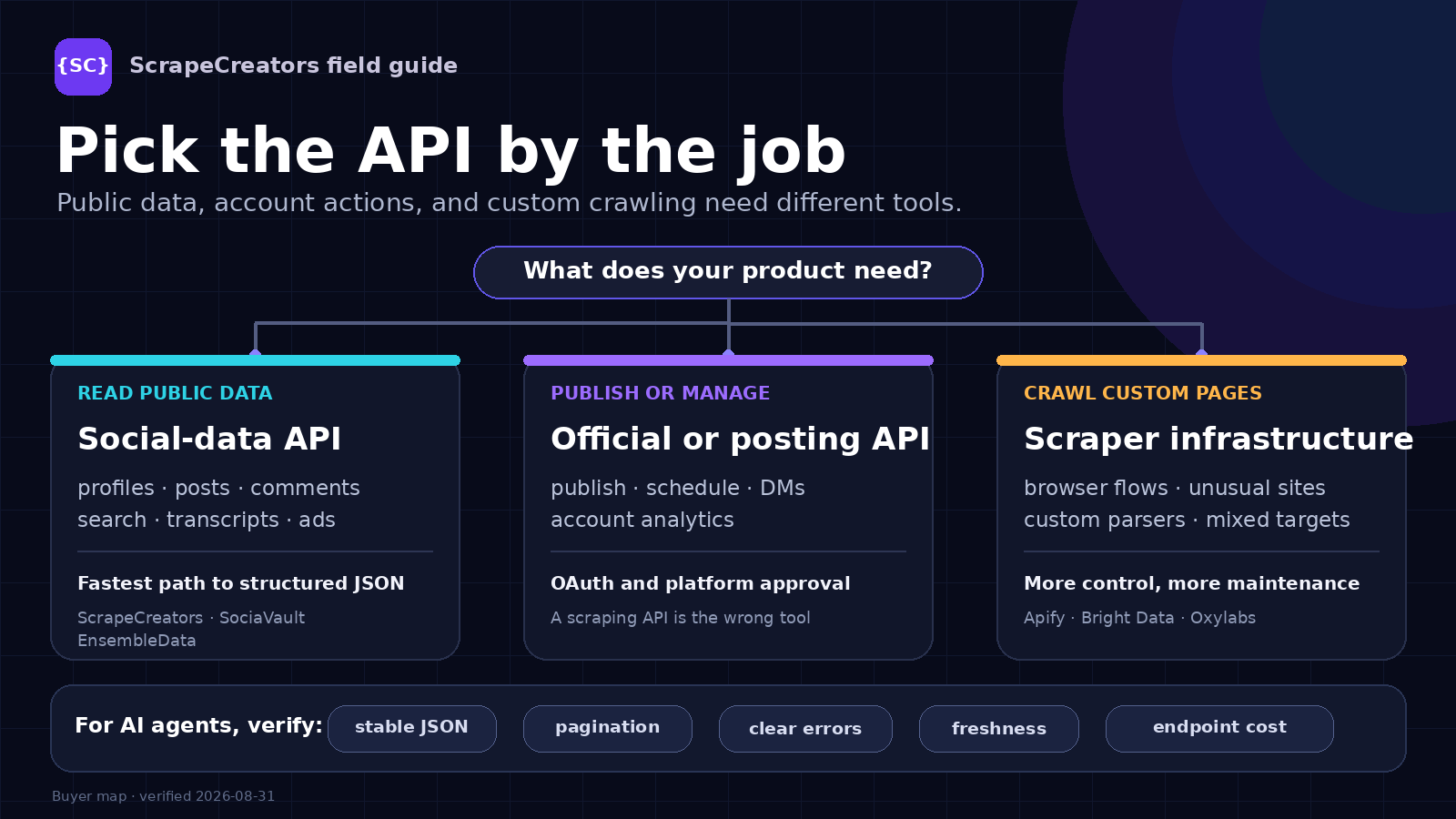1456x819 pixels.
Task: Select the 'clear errors' chip
Action: (805, 729)
